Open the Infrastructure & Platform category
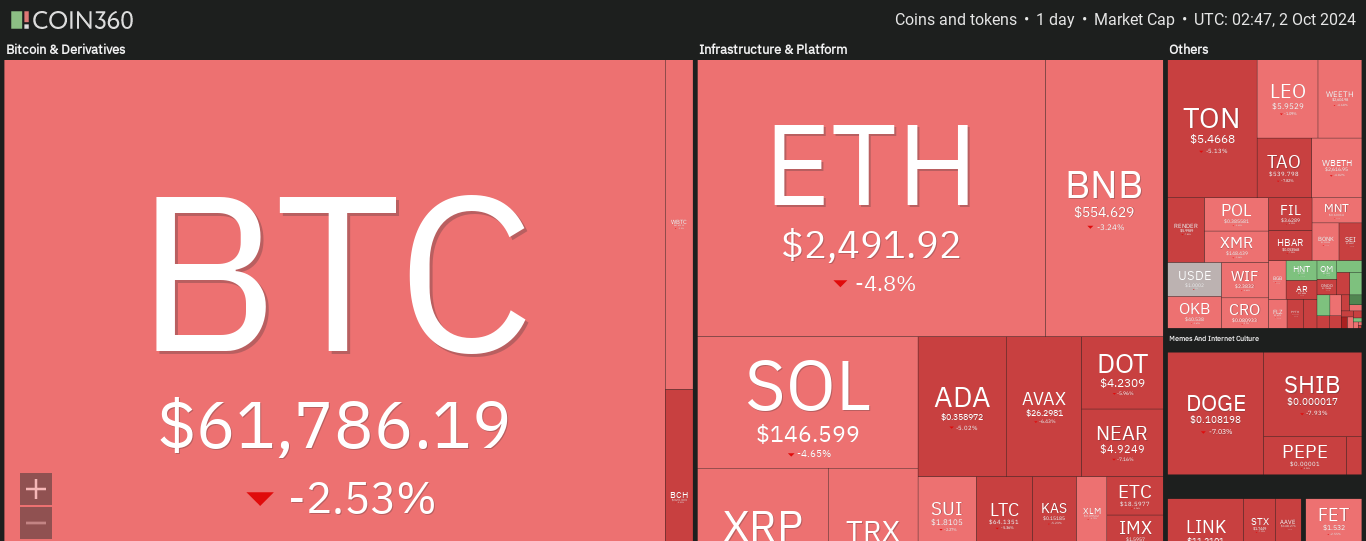This screenshot has width=1366, height=541. [x=773, y=49]
